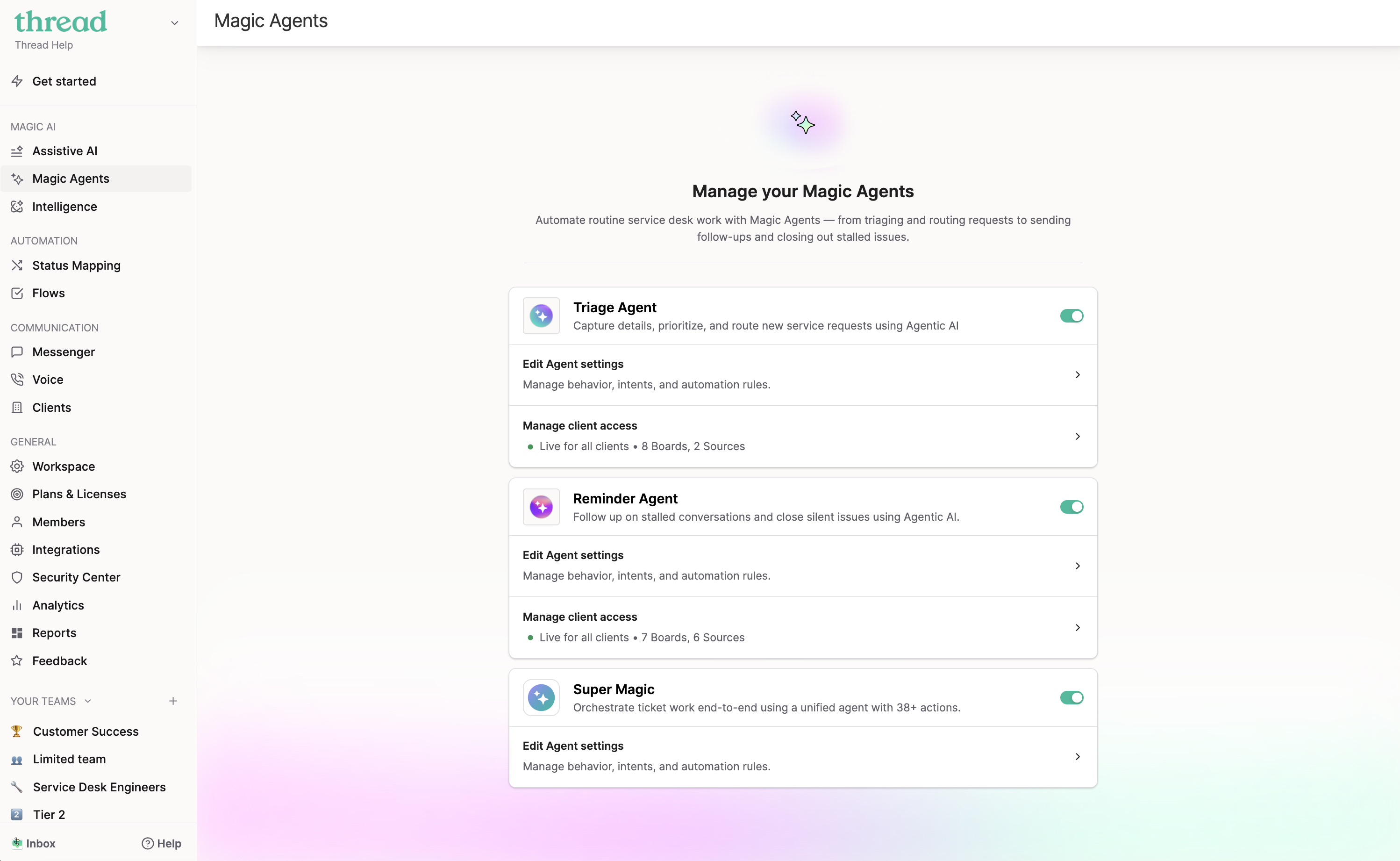Click the Customer Success trophy icon
1400x861 pixels.
tap(17, 731)
